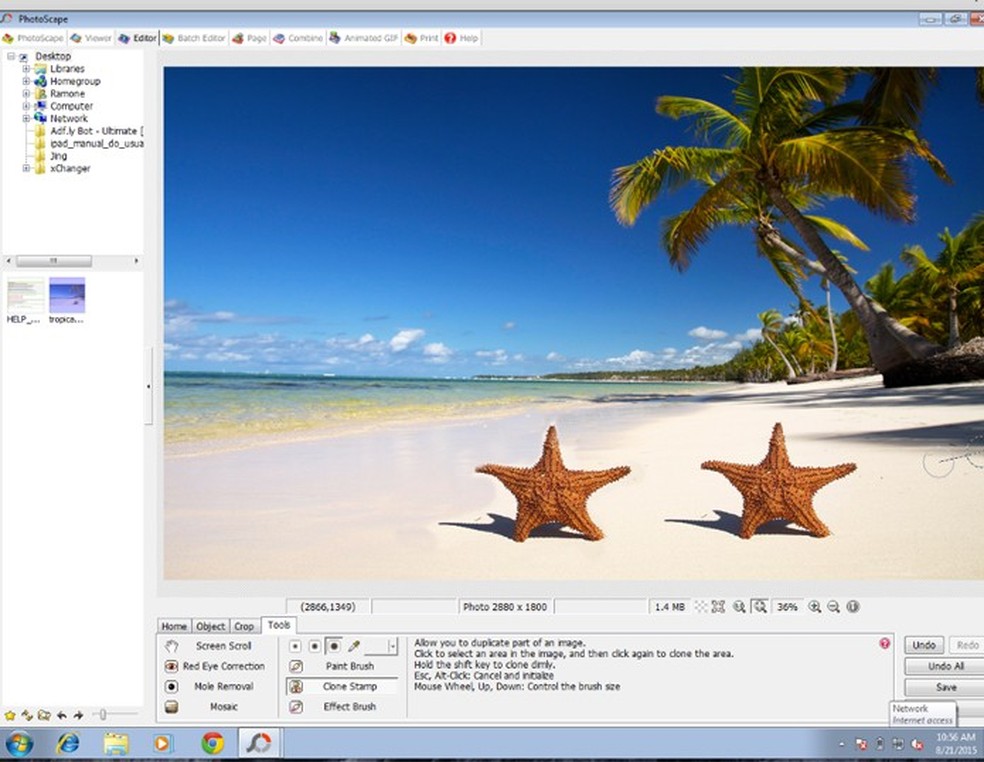Viewport: 984px width, 762px height.
Task: Enable the Effect Brush tool
Action: (341, 707)
